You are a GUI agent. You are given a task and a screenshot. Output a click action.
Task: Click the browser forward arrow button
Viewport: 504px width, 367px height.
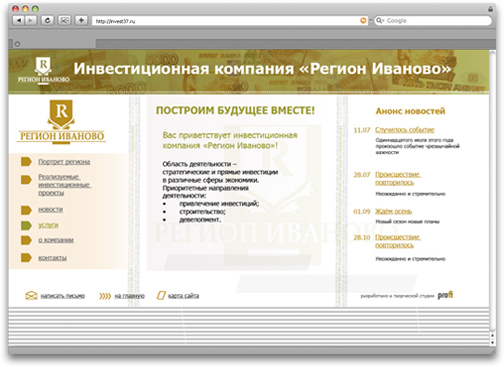pyautogui.click(x=31, y=20)
